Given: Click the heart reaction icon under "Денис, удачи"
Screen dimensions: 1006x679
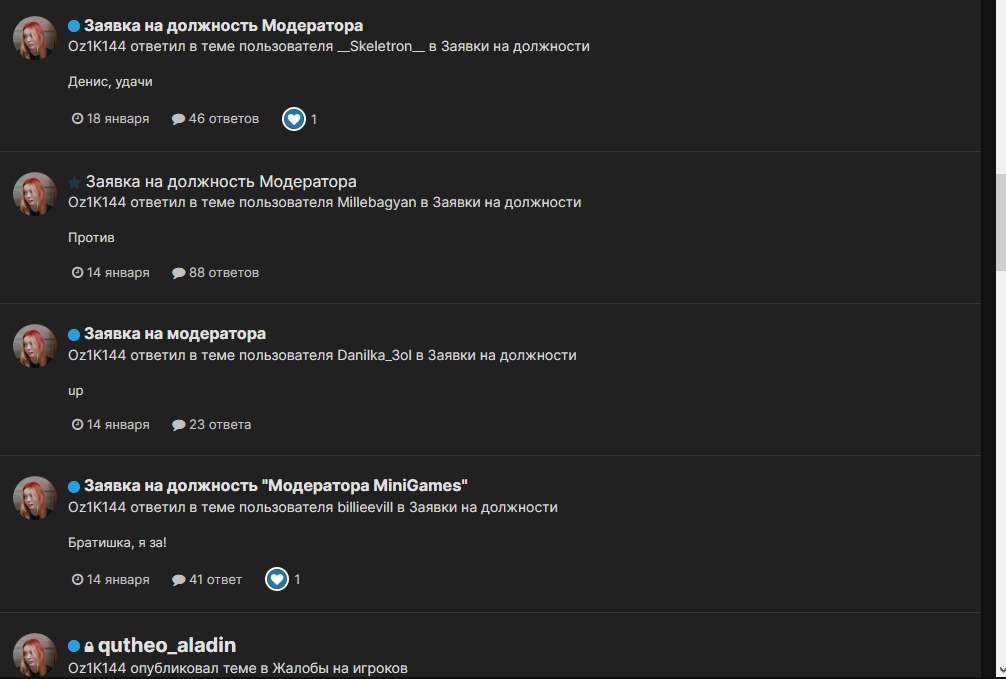Looking at the screenshot, I should (294, 119).
